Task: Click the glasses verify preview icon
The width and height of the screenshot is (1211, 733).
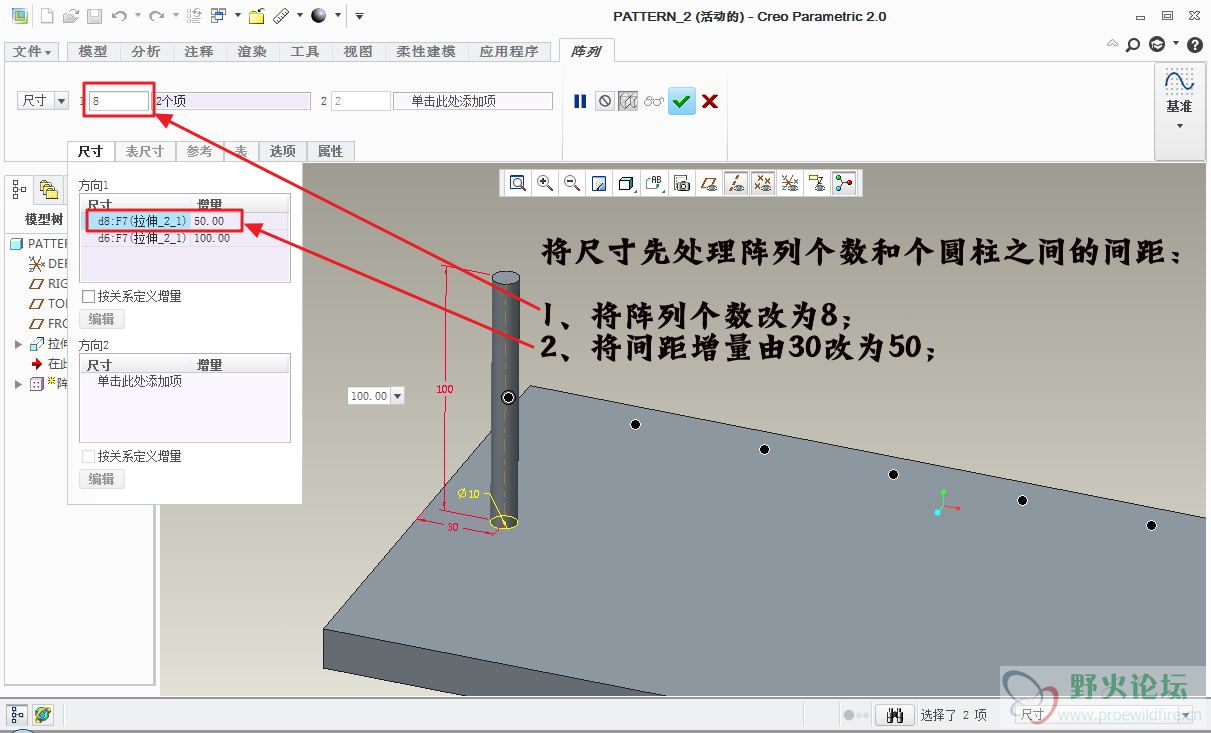Action: point(654,101)
